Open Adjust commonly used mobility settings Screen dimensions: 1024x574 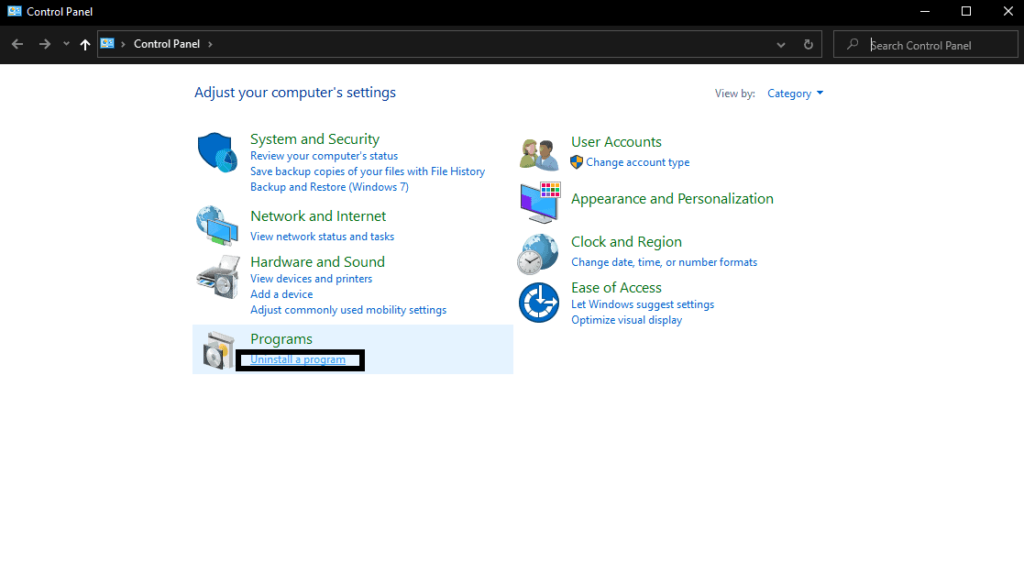coord(348,310)
